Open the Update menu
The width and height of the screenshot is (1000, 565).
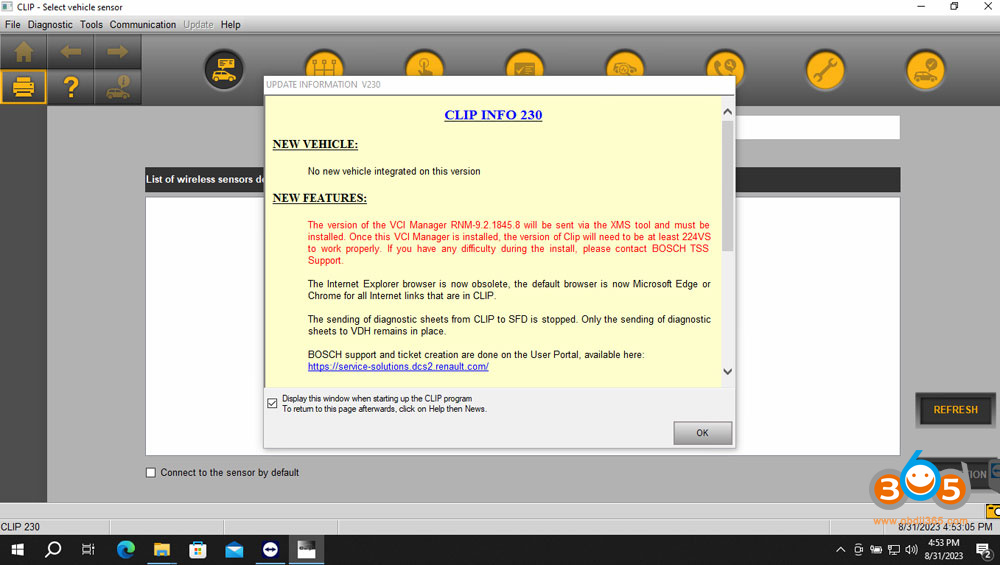[198, 25]
